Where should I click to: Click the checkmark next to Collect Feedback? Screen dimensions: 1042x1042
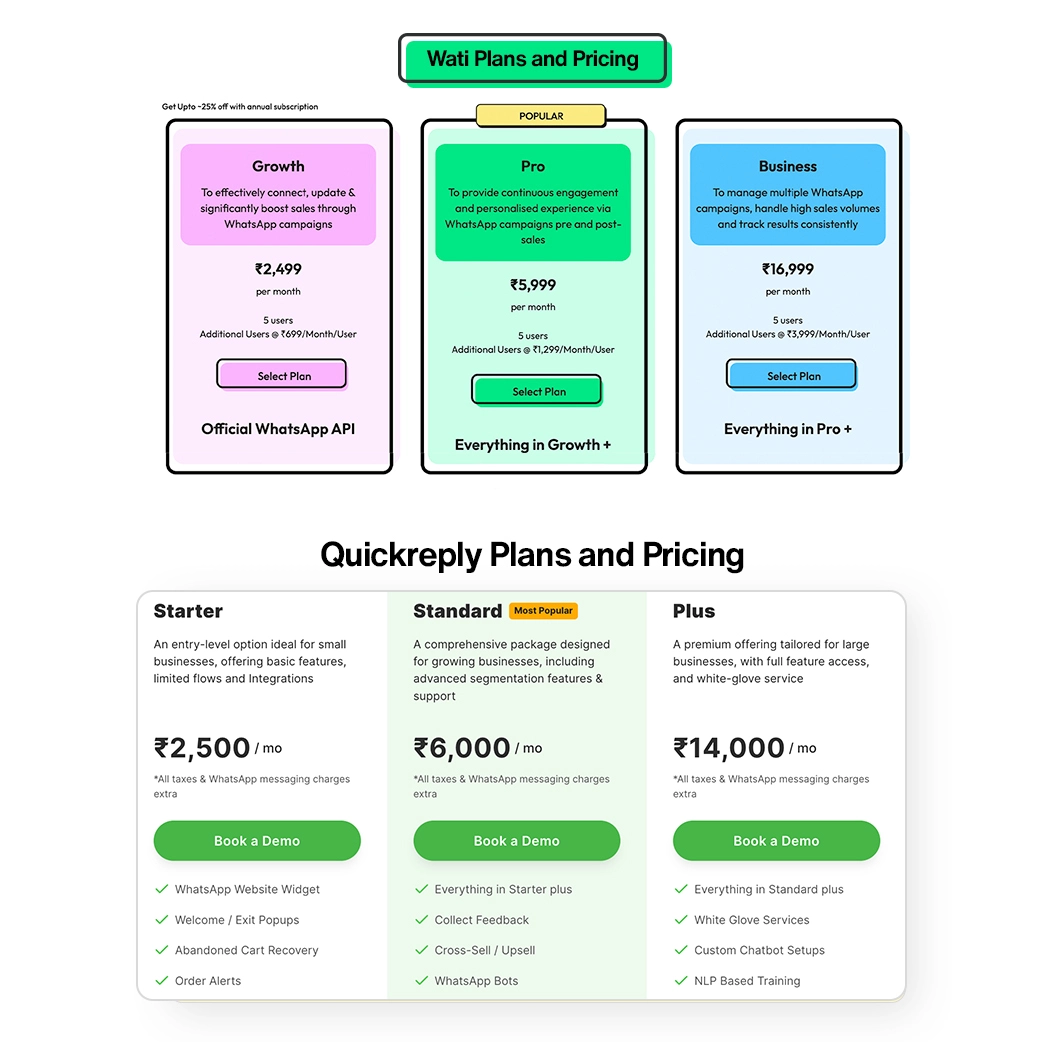pyautogui.click(x=421, y=920)
